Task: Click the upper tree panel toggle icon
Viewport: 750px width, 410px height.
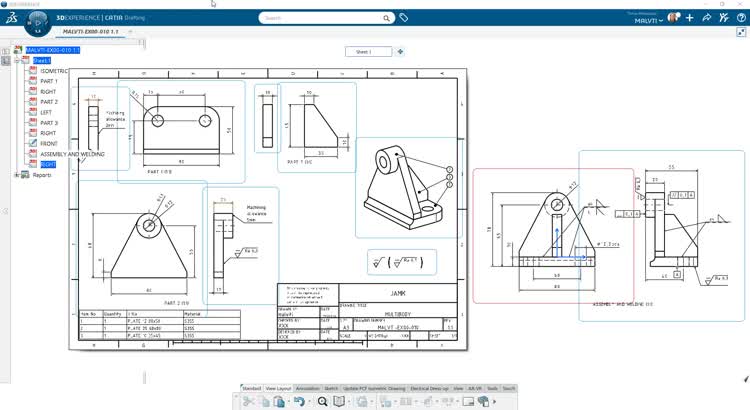Action: point(5,51)
